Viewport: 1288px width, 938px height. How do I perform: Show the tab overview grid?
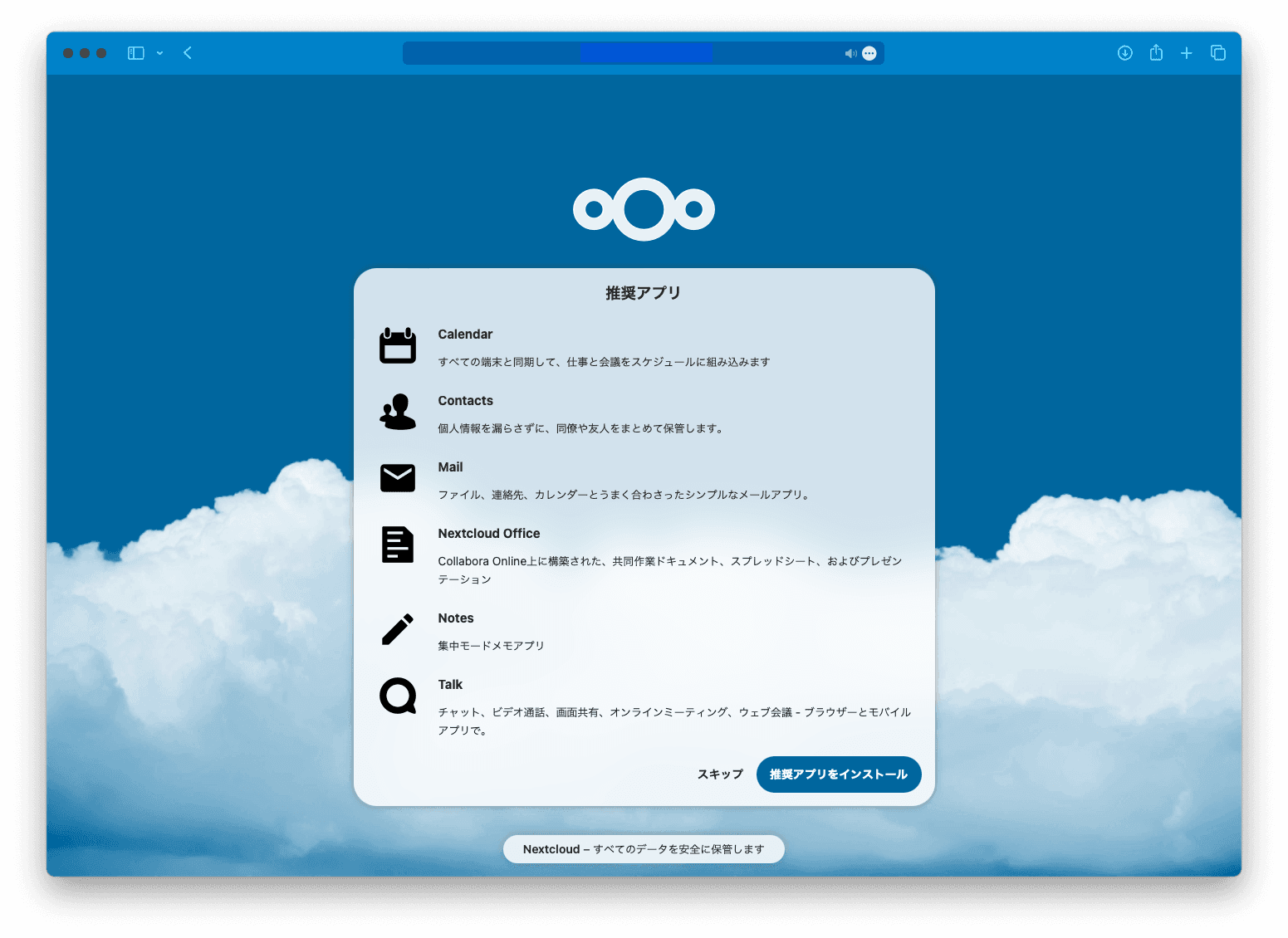(x=1217, y=52)
